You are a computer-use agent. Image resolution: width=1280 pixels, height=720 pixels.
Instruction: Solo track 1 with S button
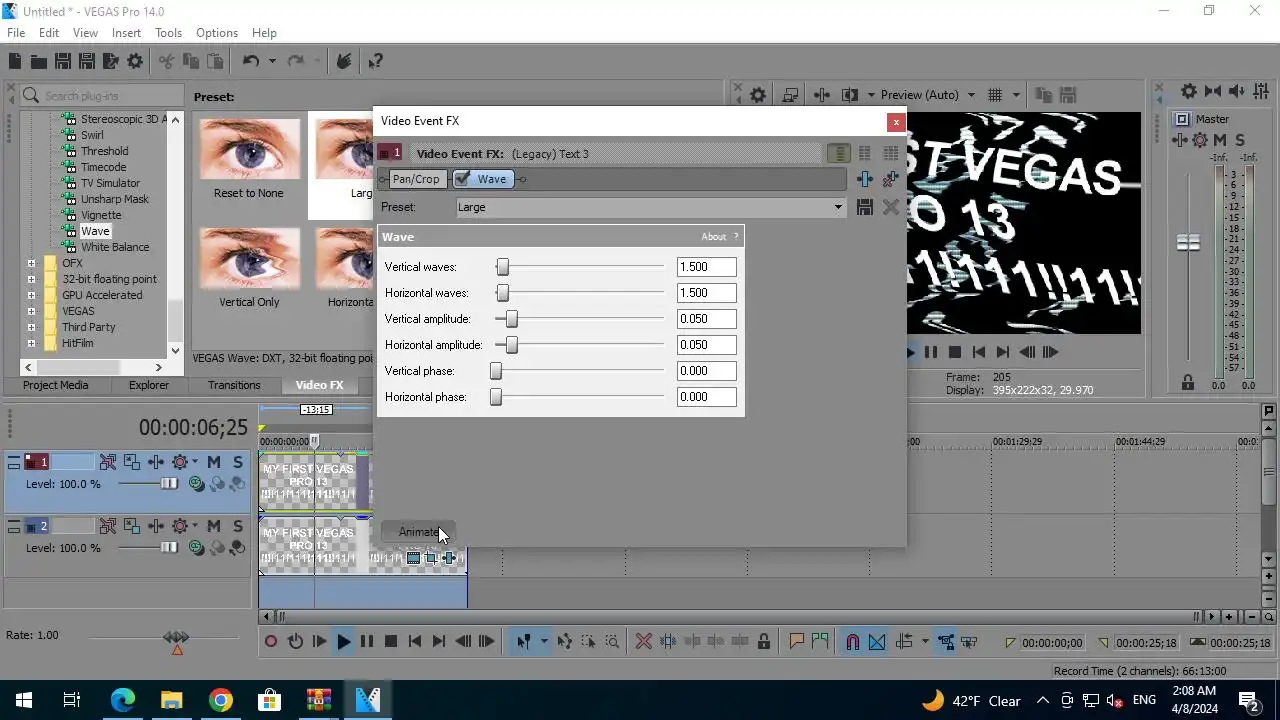[238, 462]
